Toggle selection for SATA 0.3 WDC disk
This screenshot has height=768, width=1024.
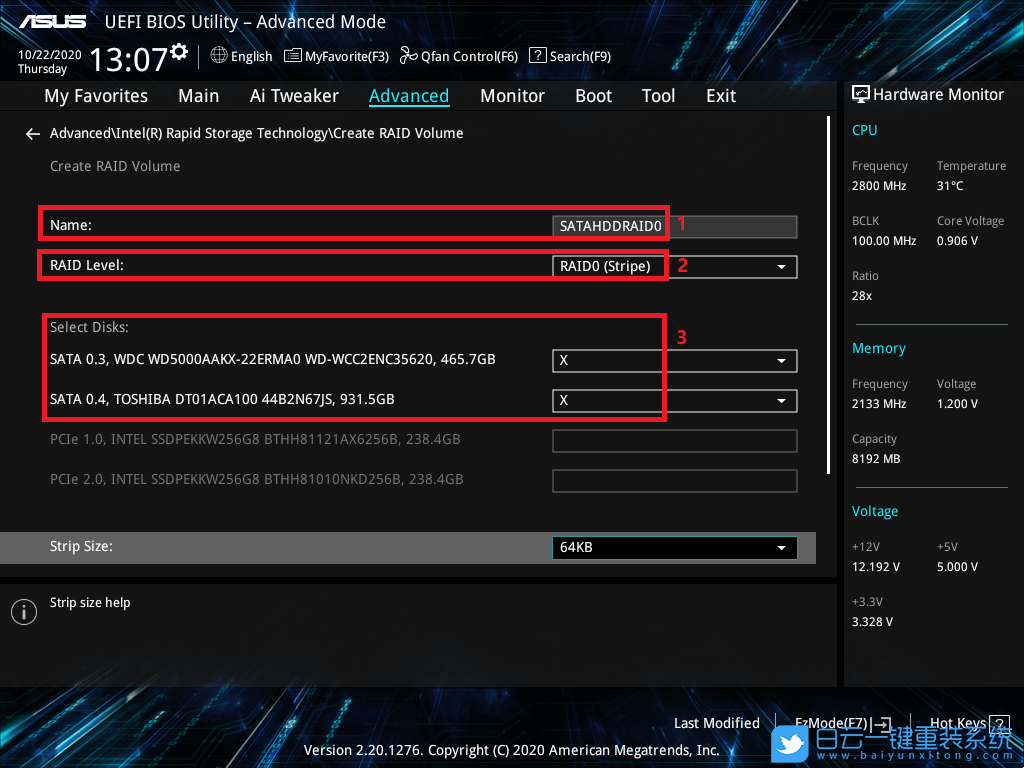tap(674, 360)
